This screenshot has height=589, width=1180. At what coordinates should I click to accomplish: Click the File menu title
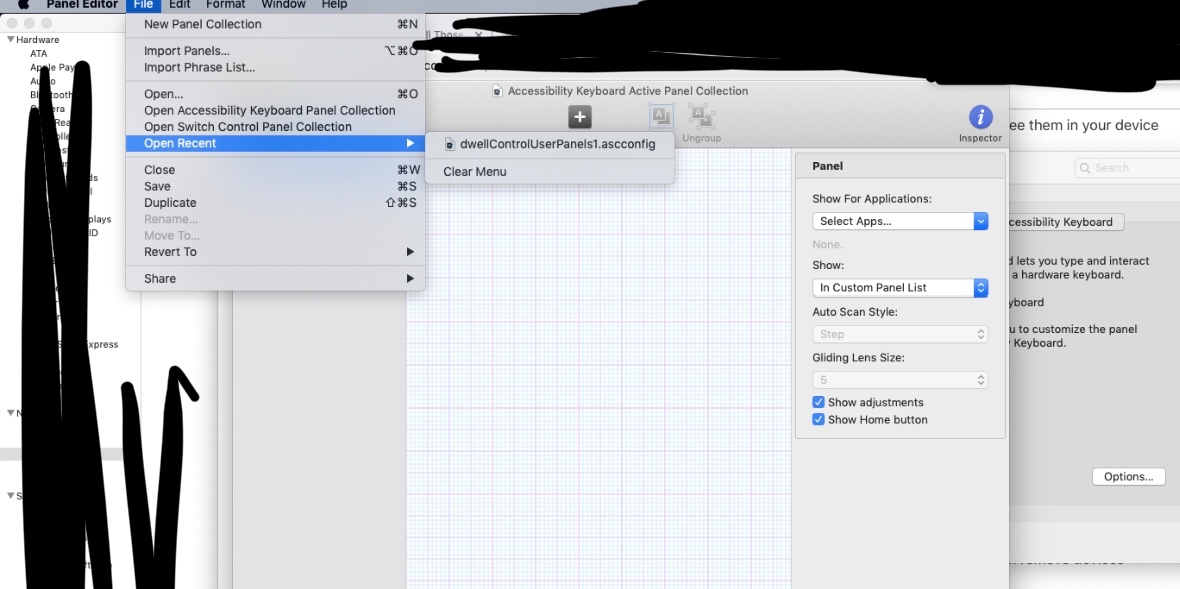point(143,5)
